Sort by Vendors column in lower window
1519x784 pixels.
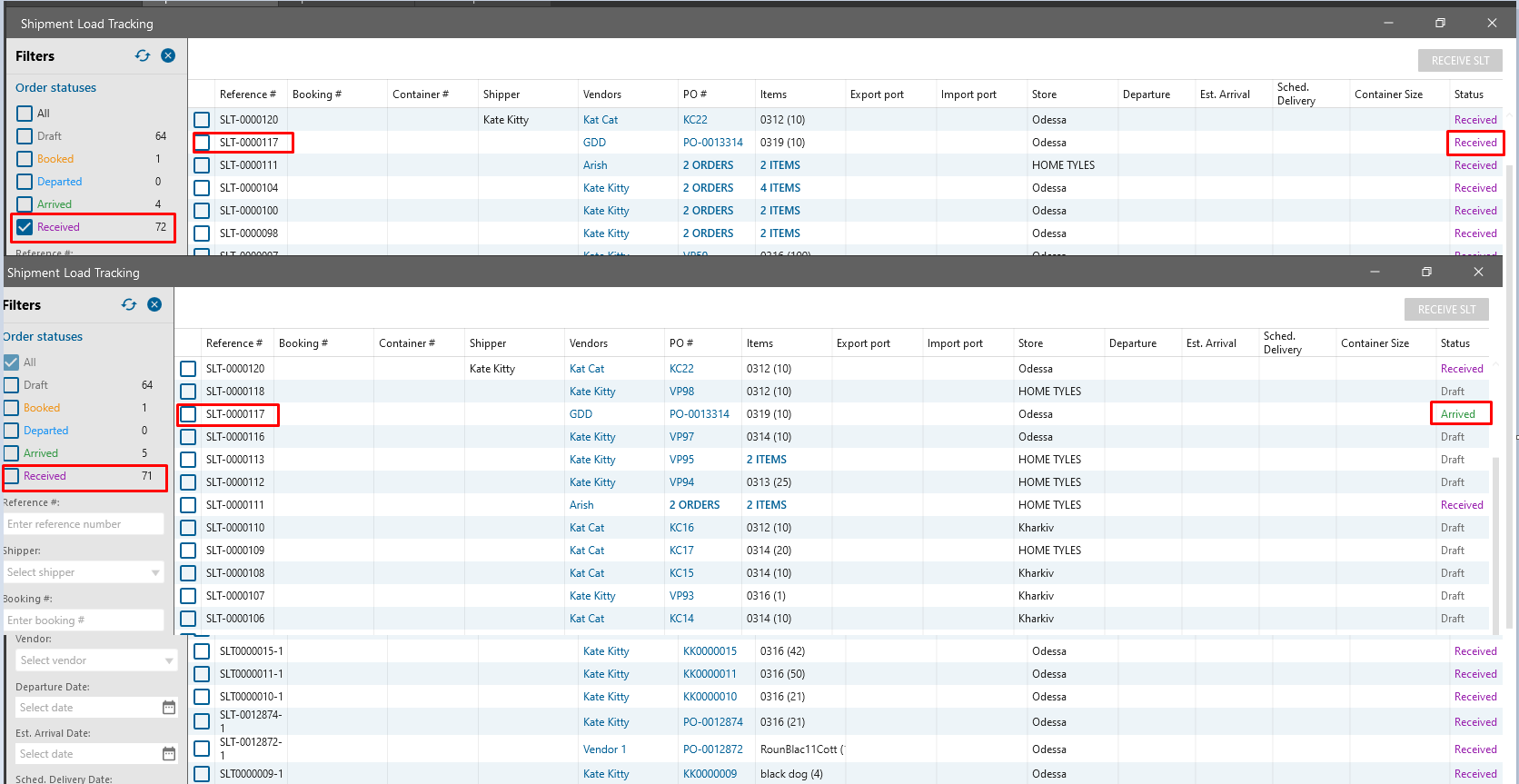[589, 343]
